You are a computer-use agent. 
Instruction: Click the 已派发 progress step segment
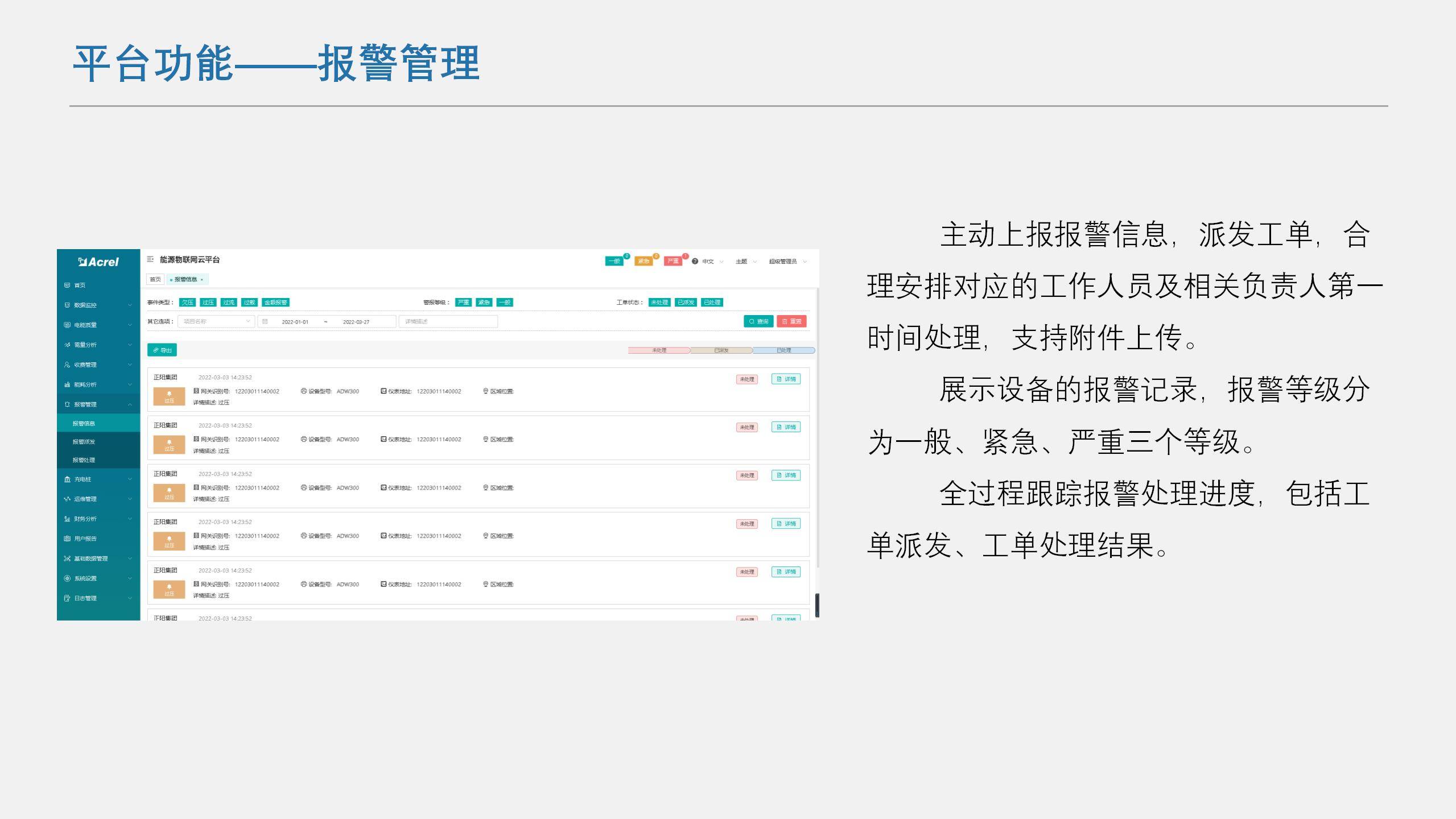[721, 350]
